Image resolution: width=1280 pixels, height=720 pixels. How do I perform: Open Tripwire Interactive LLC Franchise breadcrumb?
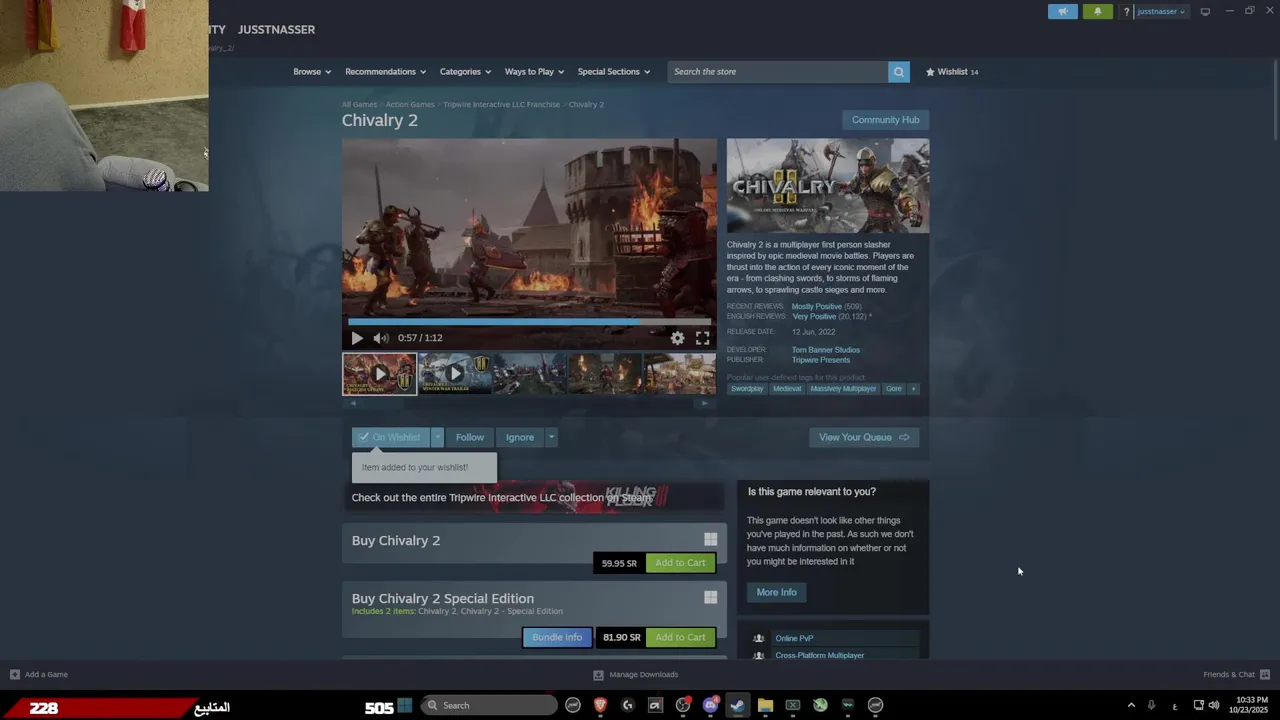pyautogui.click(x=501, y=104)
